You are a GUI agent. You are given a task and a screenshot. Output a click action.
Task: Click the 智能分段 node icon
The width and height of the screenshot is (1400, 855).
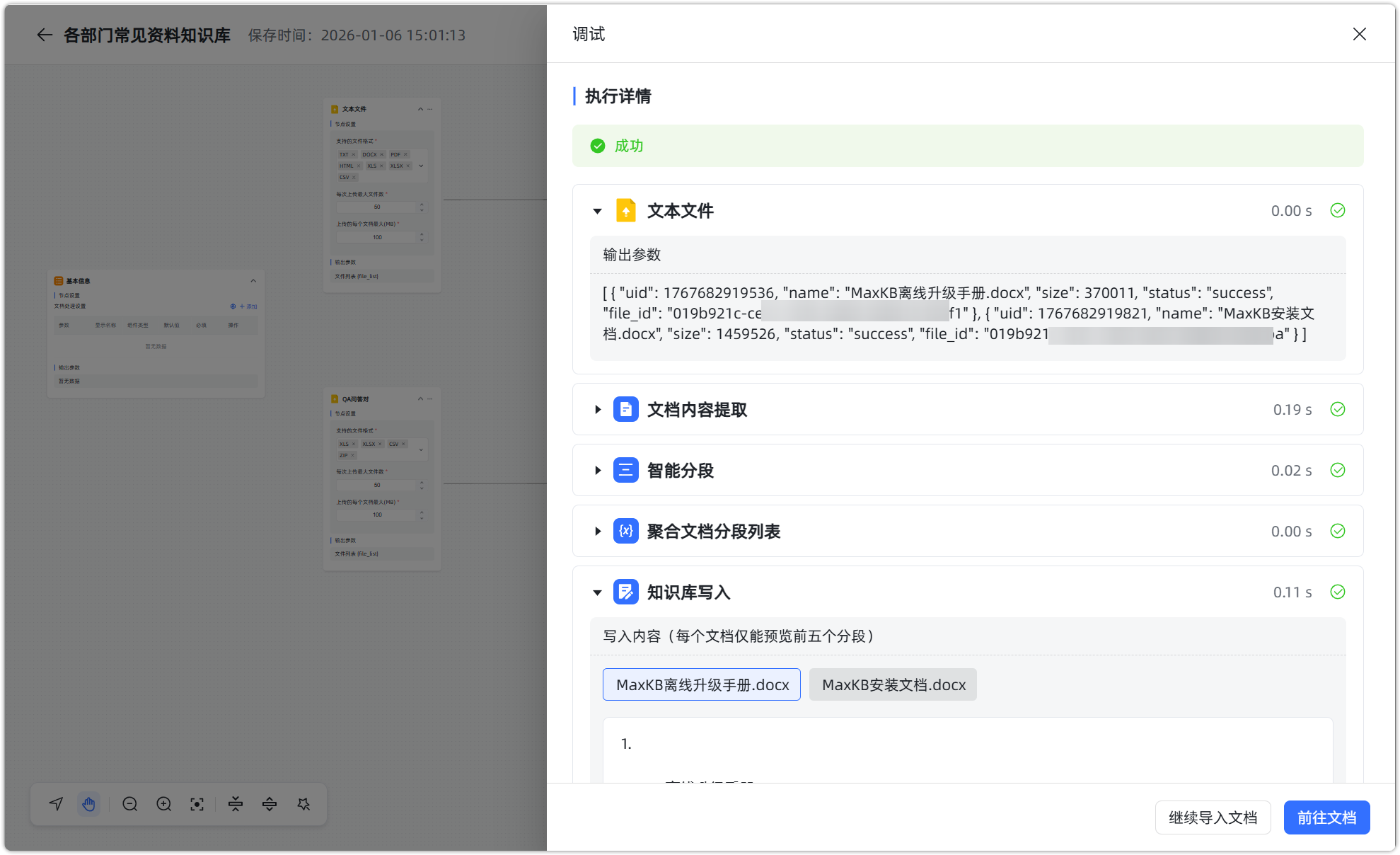click(626, 470)
